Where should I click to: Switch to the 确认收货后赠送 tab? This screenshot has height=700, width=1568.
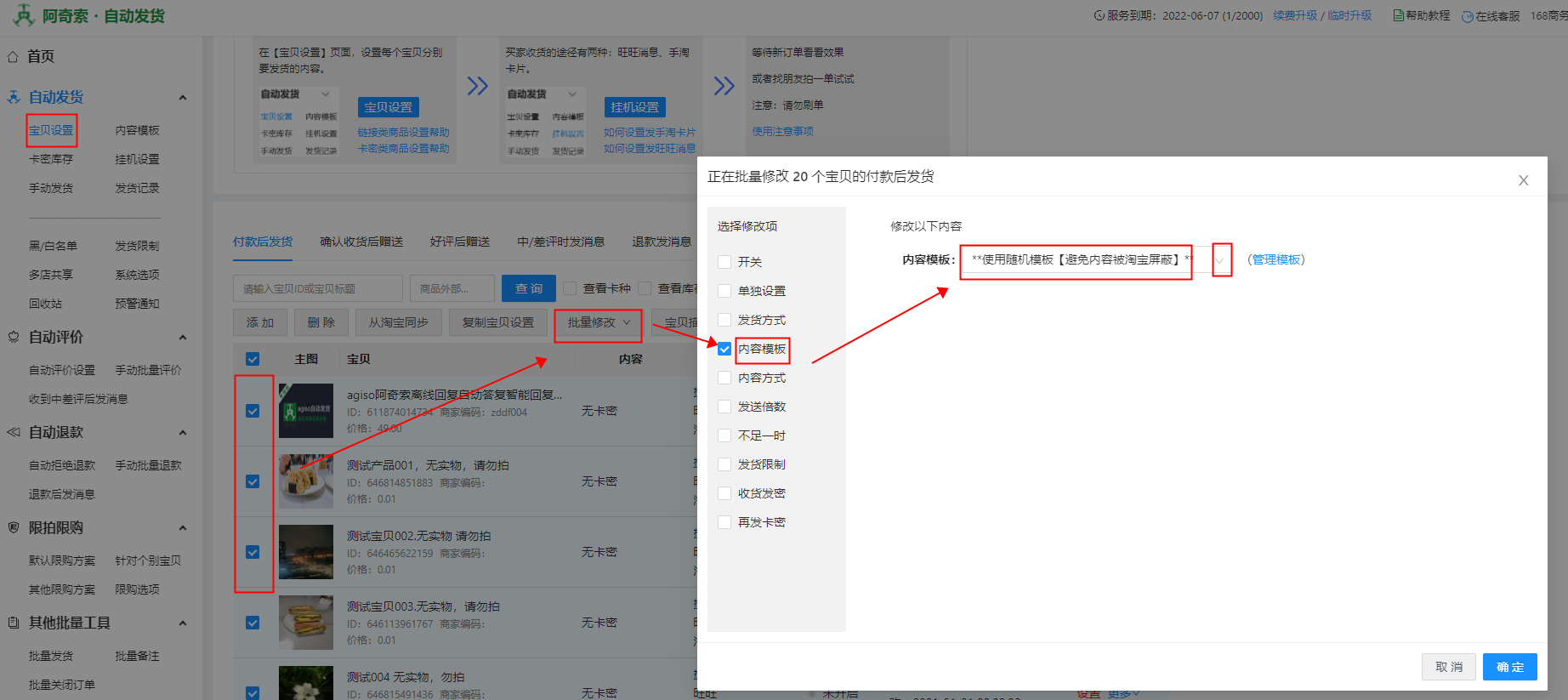tap(361, 242)
